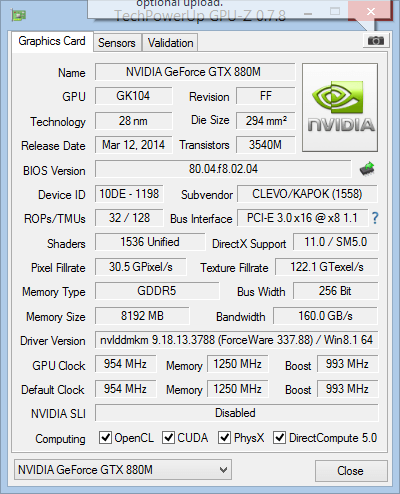Click the Driver Version field nvlddmkm
400x494 pixels.
click(236, 340)
